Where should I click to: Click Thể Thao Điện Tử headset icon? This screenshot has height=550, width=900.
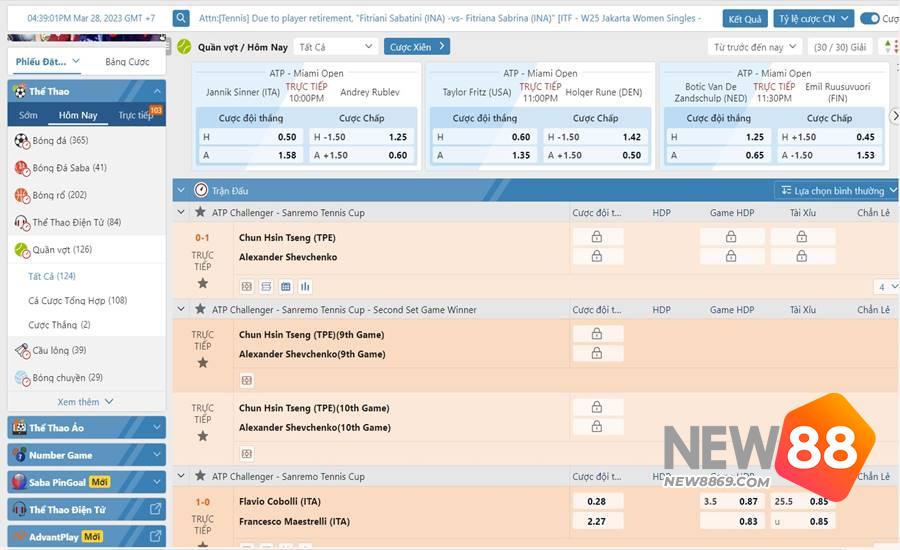[22, 223]
